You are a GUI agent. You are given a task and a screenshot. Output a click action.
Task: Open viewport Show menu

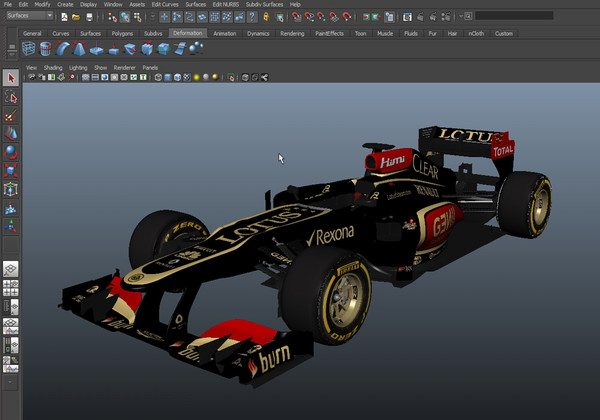(101, 68)
